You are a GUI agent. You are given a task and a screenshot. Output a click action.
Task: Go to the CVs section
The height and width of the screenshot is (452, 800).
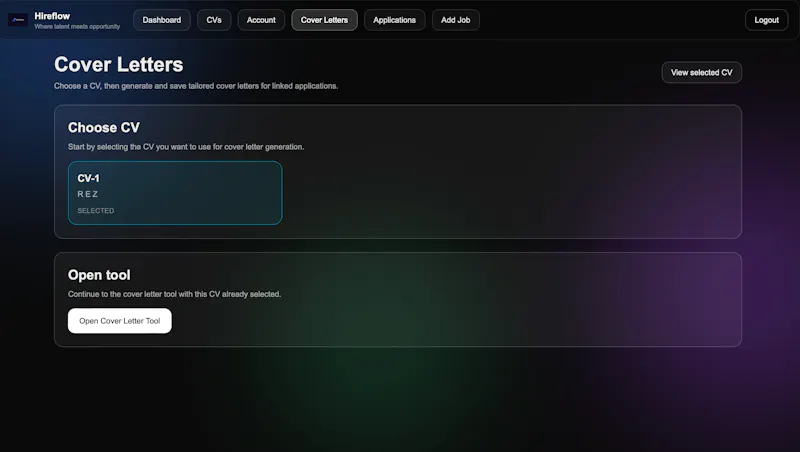(x=214, y=20)
